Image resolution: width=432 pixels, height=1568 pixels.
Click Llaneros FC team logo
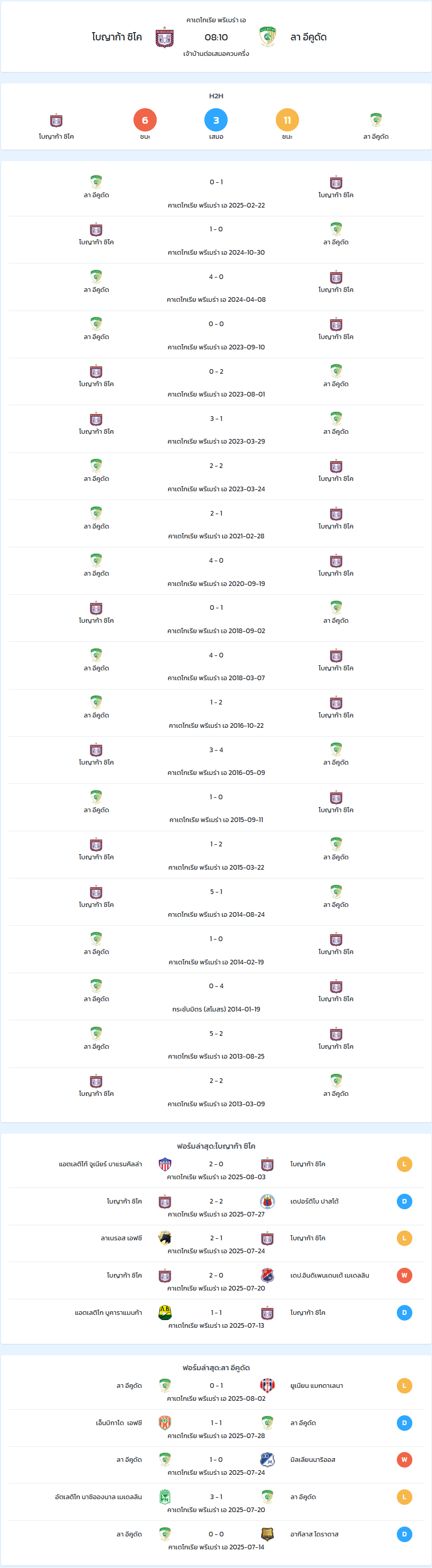tap(165, 1238)
